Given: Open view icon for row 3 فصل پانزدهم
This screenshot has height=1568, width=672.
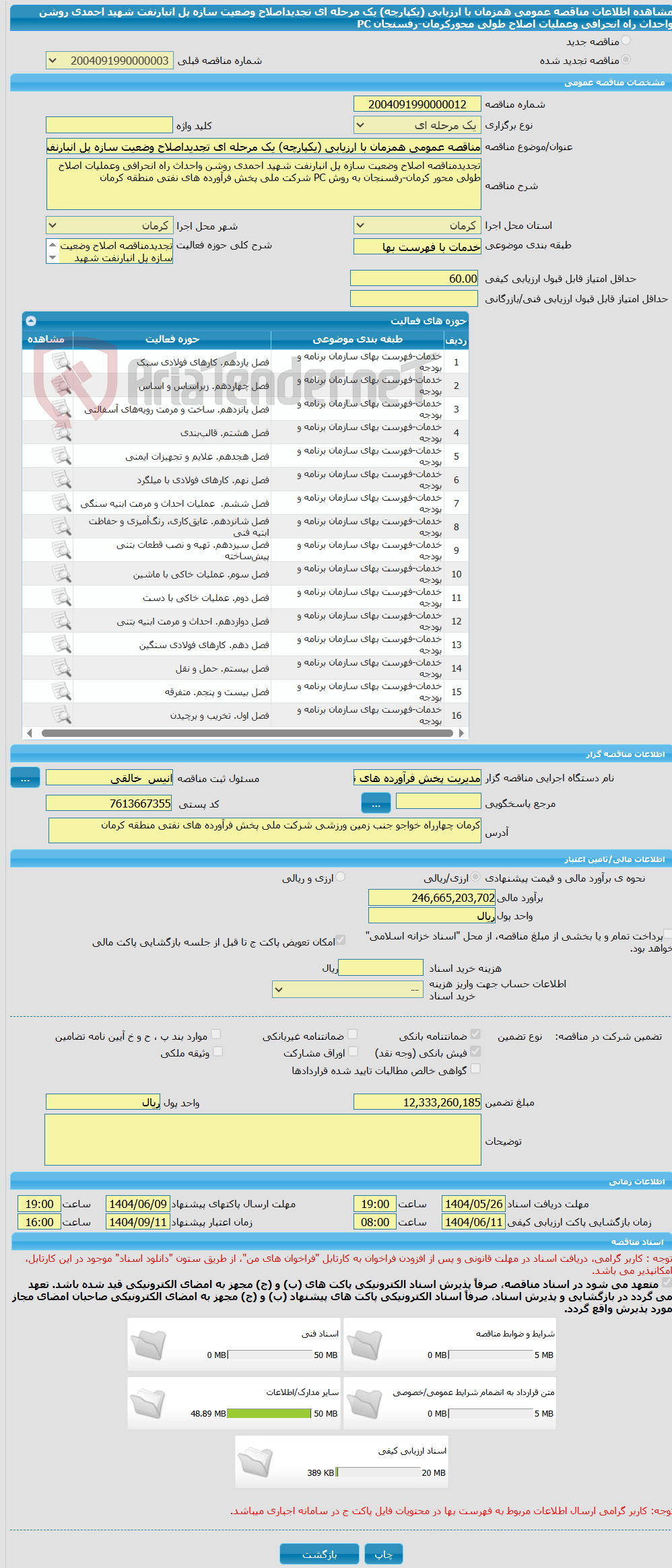Looking at the screenshot, I should tap(61, 409).
